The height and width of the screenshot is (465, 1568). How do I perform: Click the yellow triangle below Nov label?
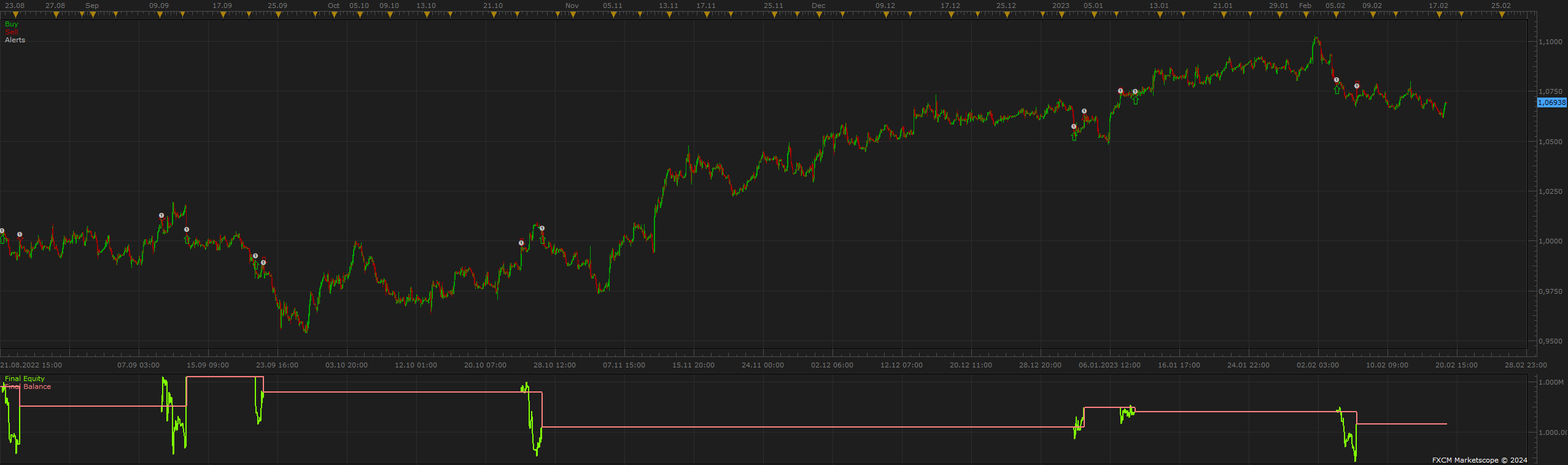[573, 15]
